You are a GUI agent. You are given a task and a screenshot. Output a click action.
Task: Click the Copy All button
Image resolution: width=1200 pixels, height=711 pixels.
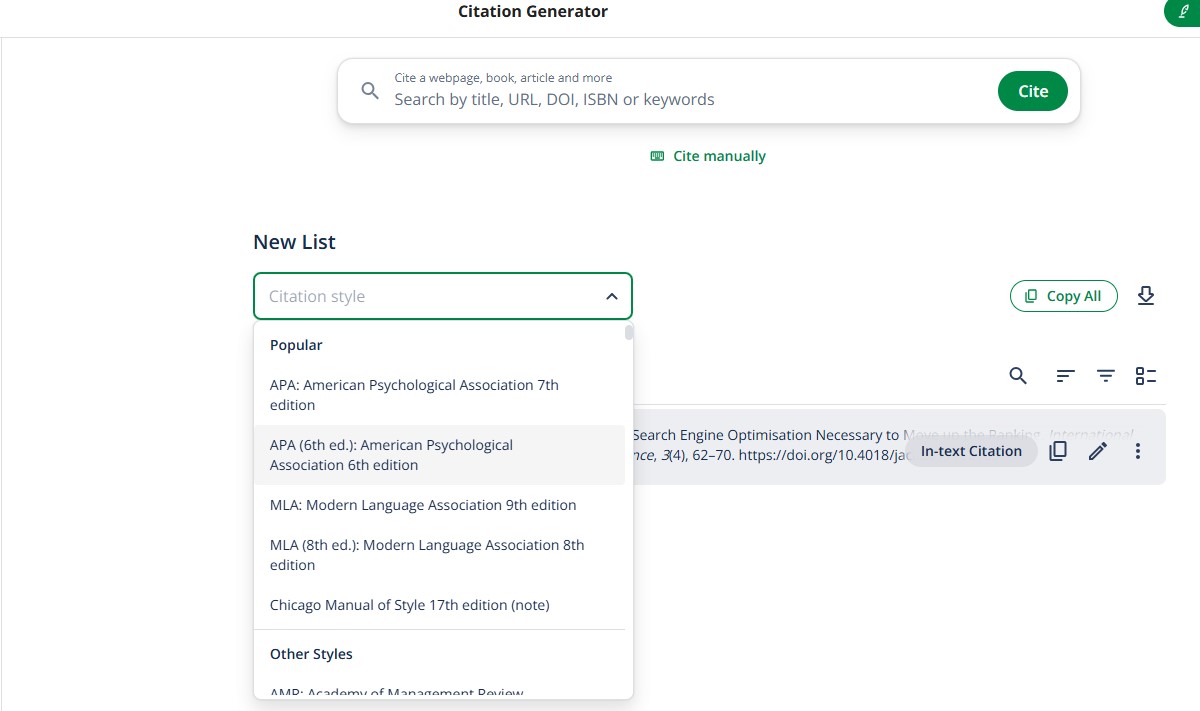click(x=1064, y=296)
